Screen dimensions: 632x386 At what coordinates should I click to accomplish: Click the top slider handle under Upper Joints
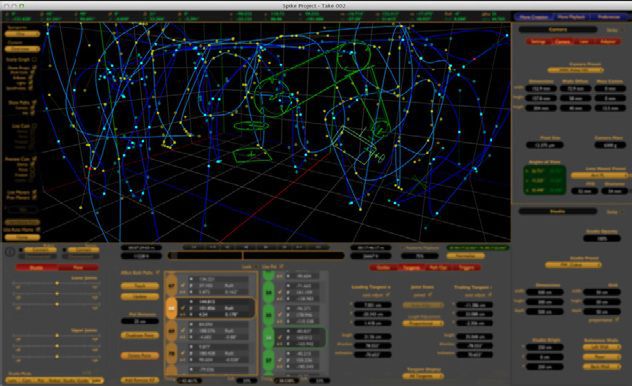[57, 336]
